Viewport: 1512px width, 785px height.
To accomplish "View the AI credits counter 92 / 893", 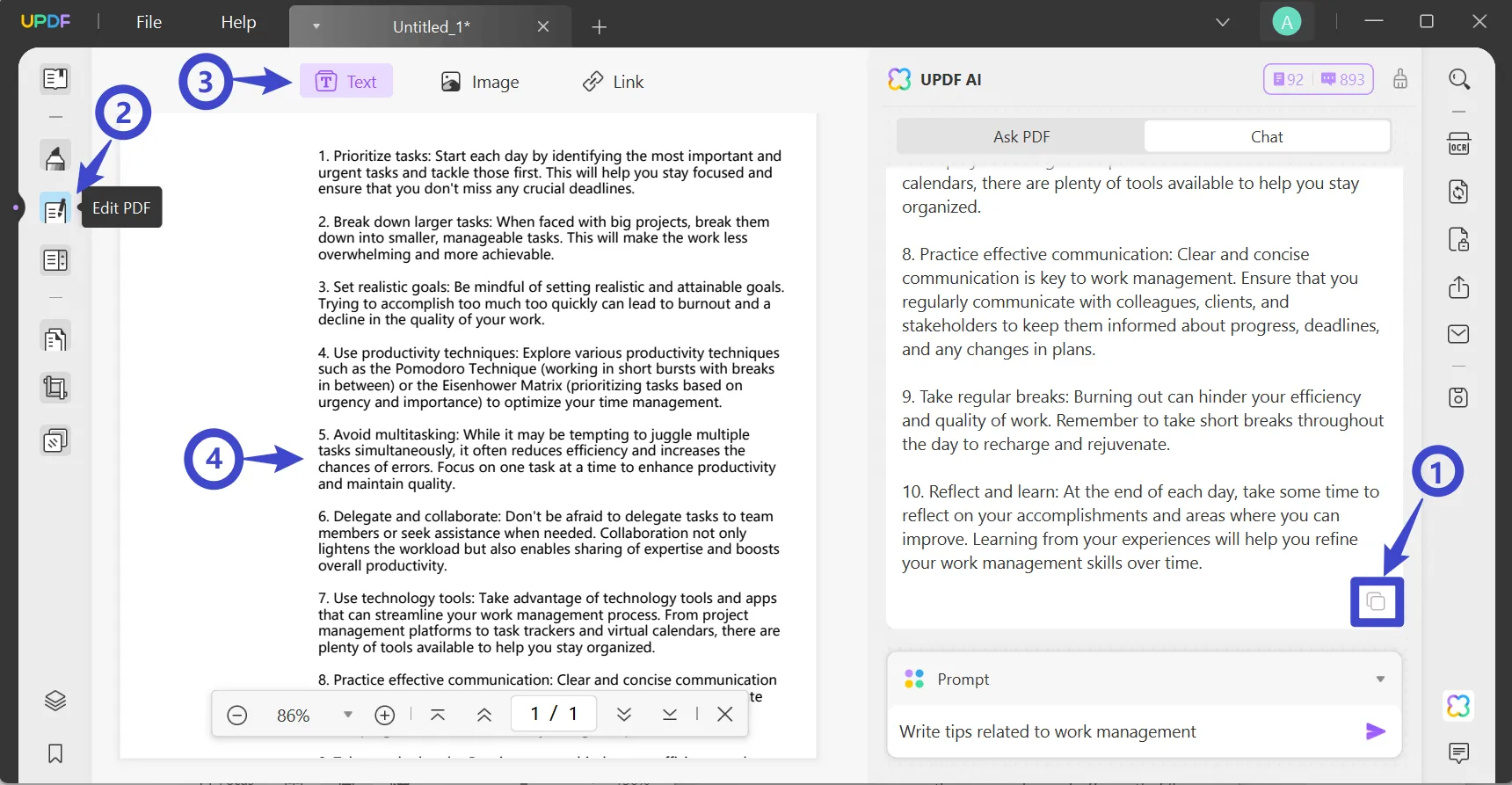I will point(1319,79).
